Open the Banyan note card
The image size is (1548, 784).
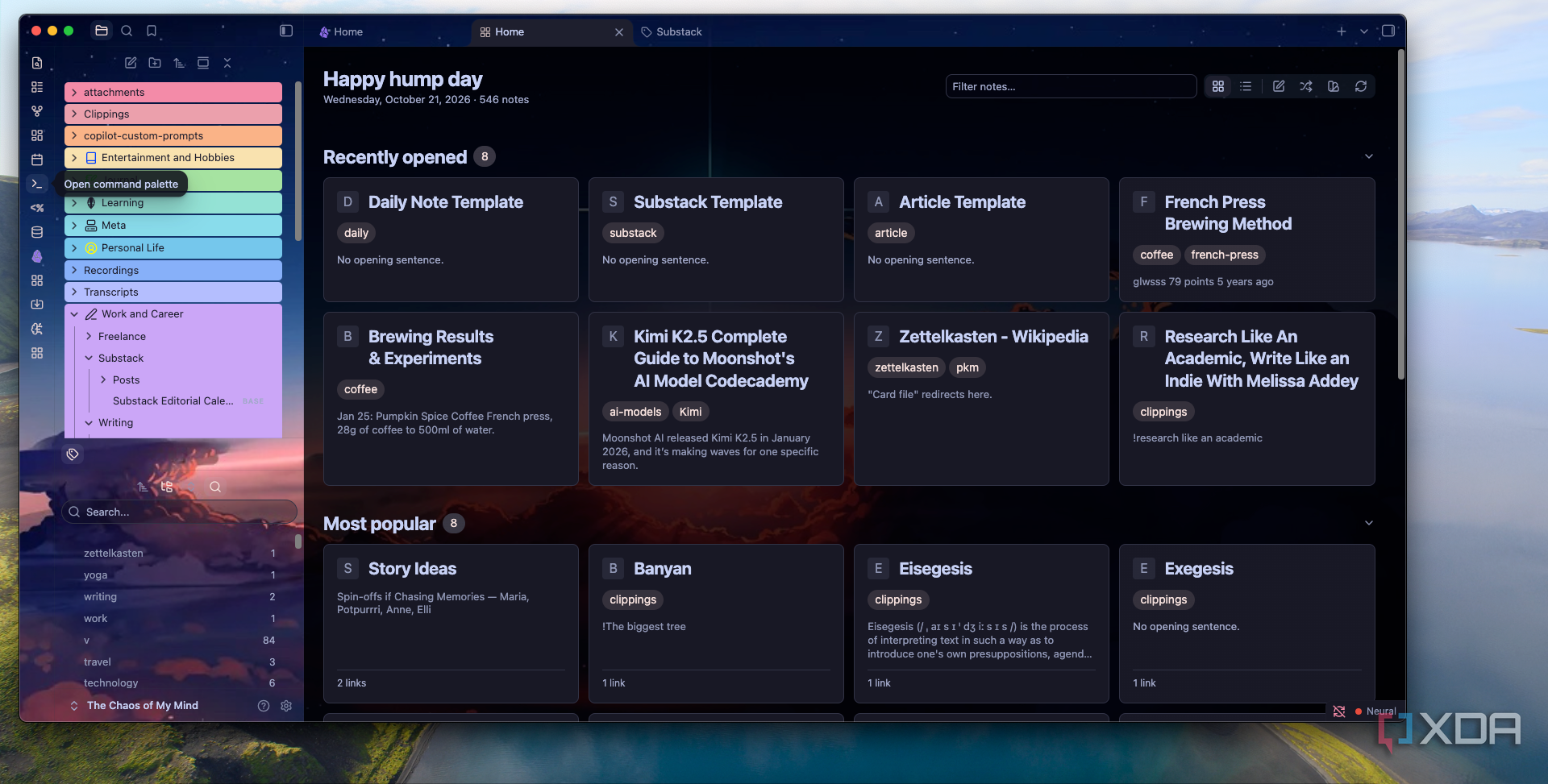click(716, 624)
